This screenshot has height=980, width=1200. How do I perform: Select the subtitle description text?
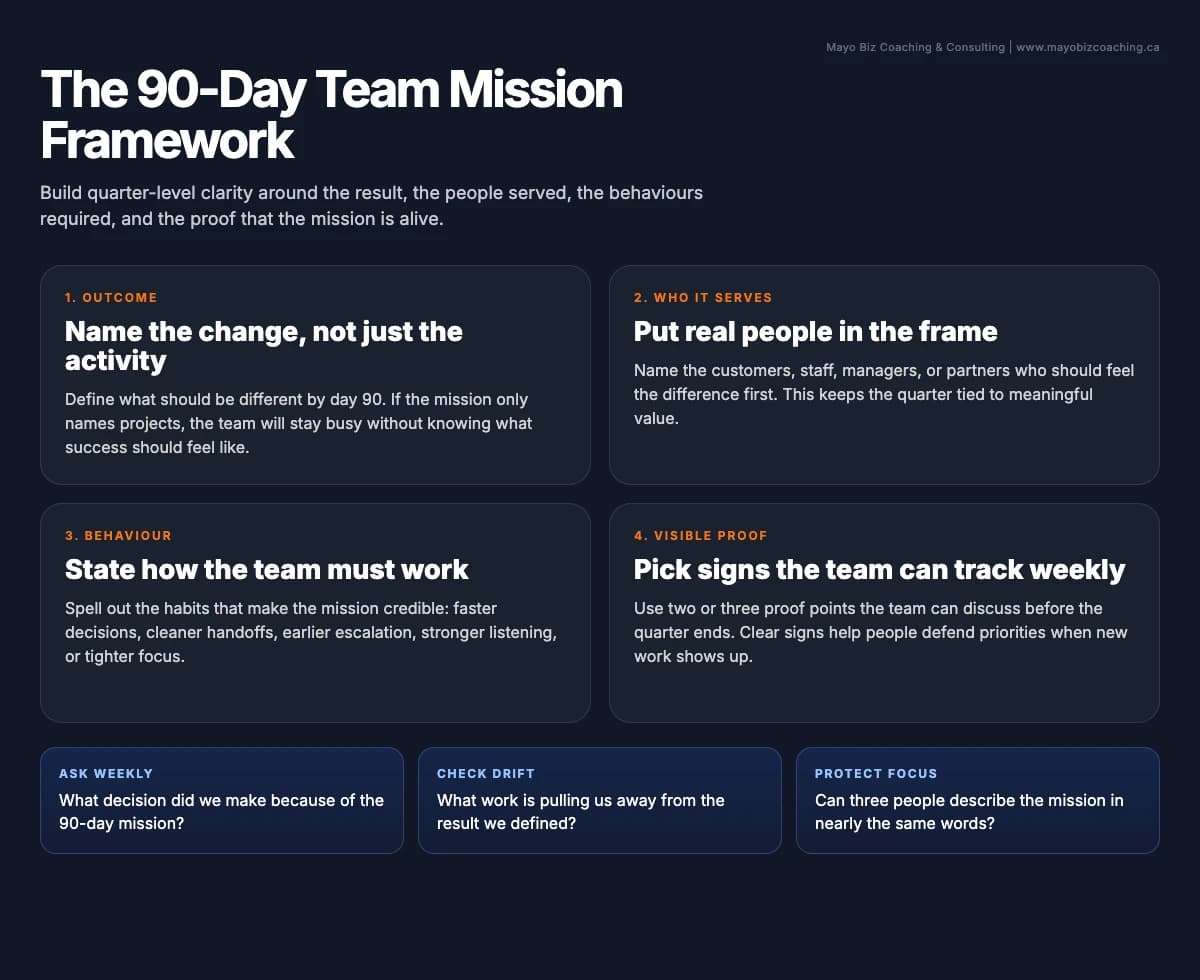371,205
